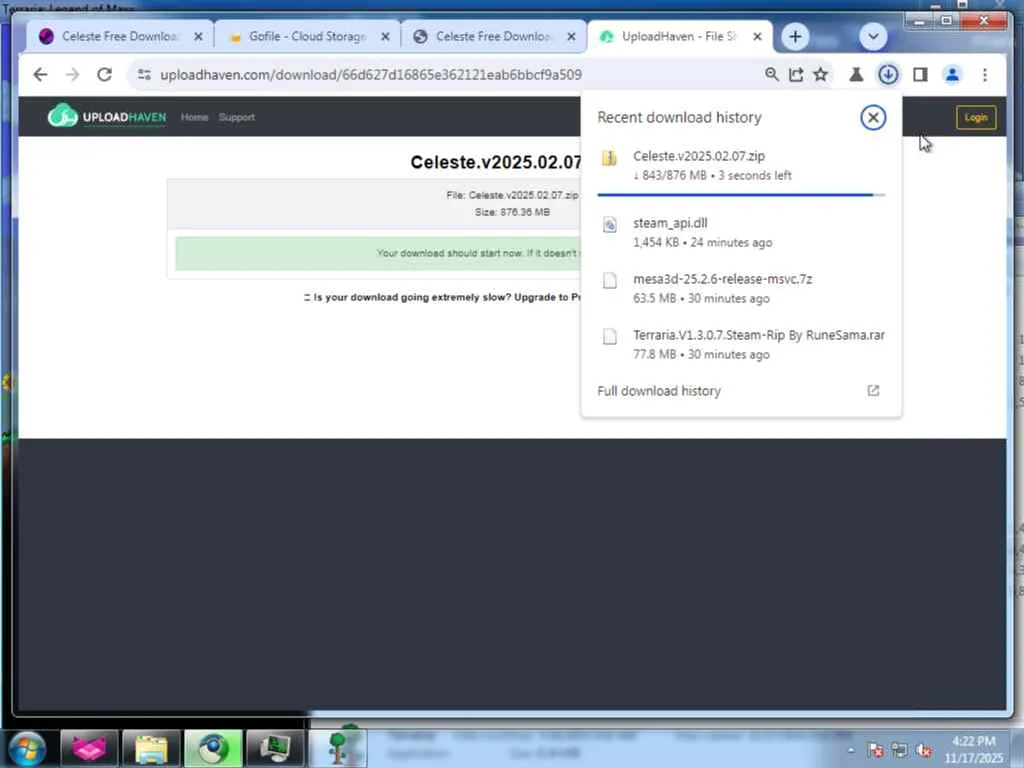Click the Celeste zip file icon

609,158
